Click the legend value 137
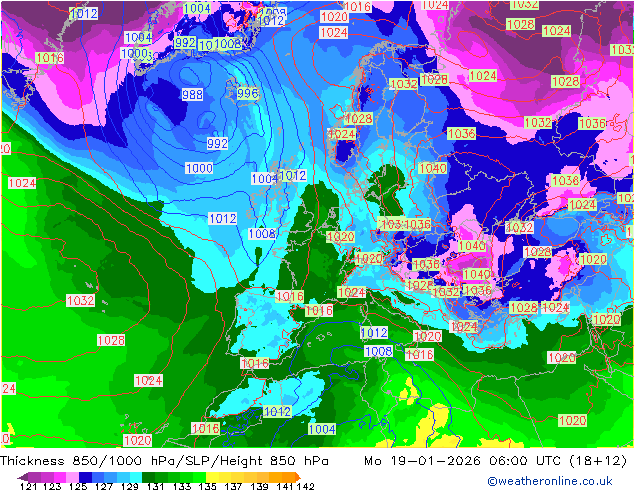 tap(233, 486)
